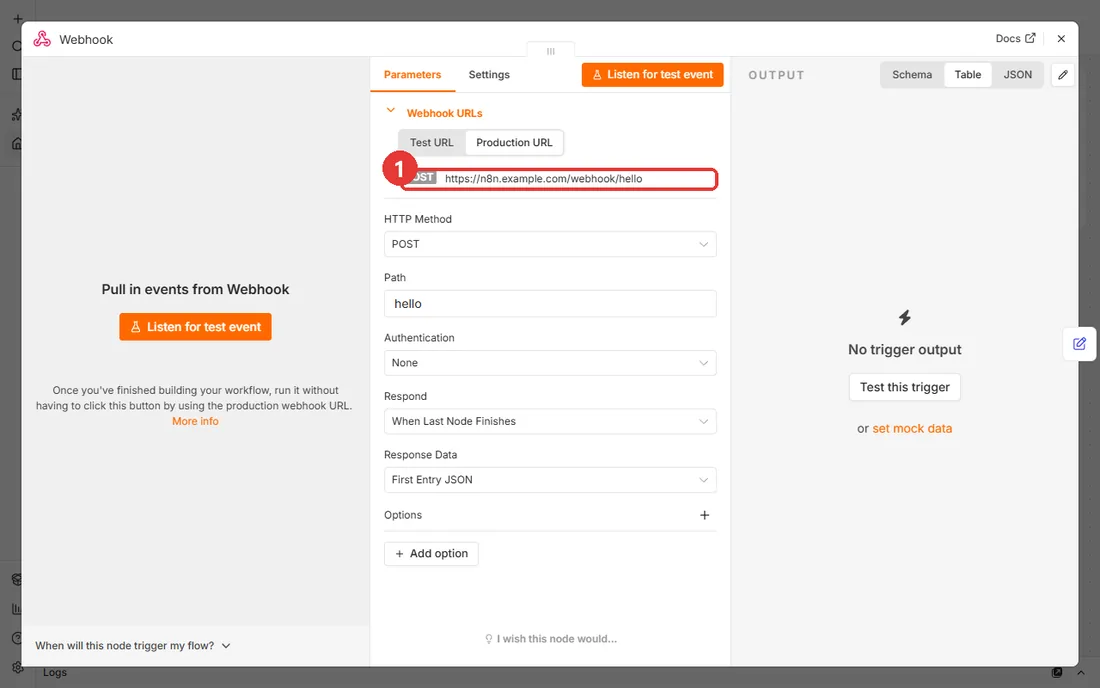Viewport: 1100px width, 688px height.
Task: Click the set mock data link
Action: tap(912, 429)
